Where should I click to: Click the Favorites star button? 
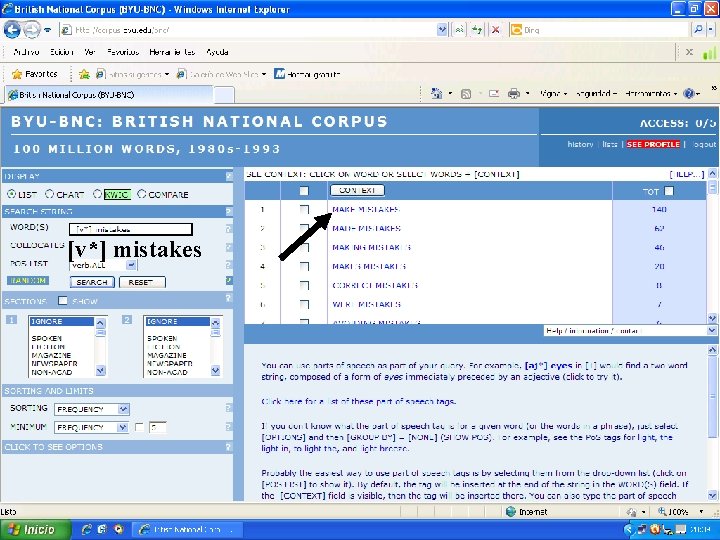point(35,74)
